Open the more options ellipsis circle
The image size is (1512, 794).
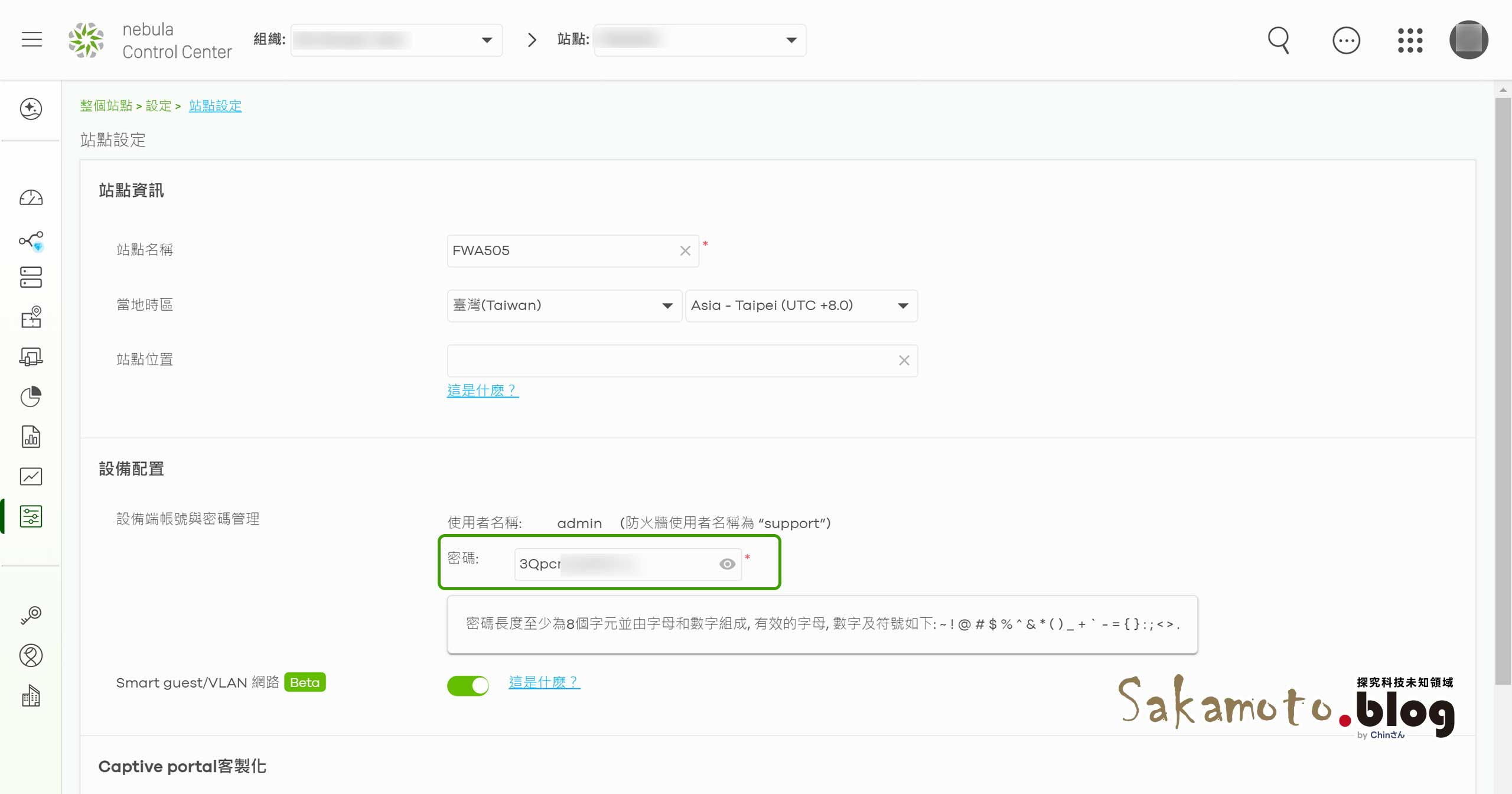click(1346, 40)
